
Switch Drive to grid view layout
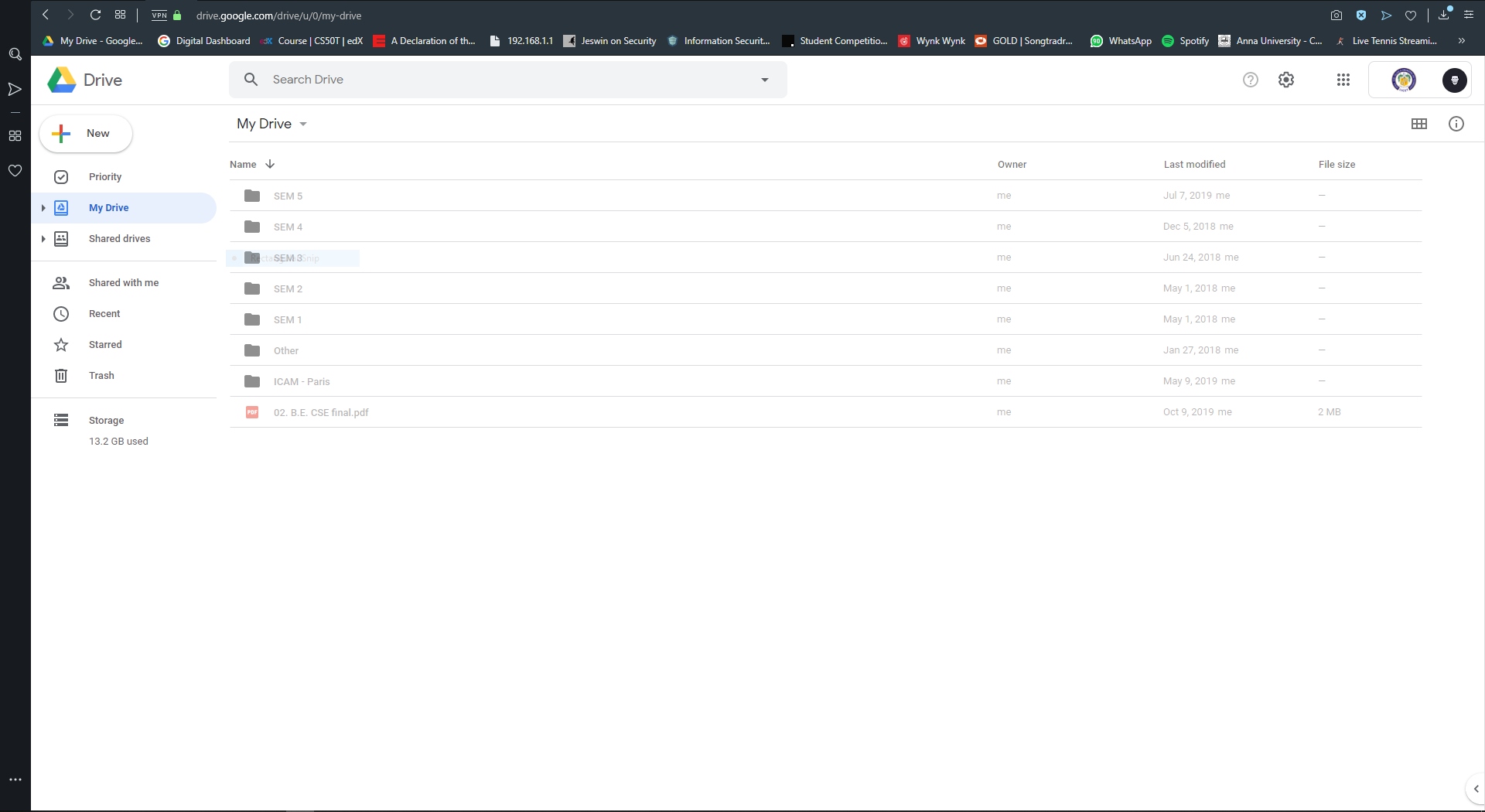(1419, 124)
